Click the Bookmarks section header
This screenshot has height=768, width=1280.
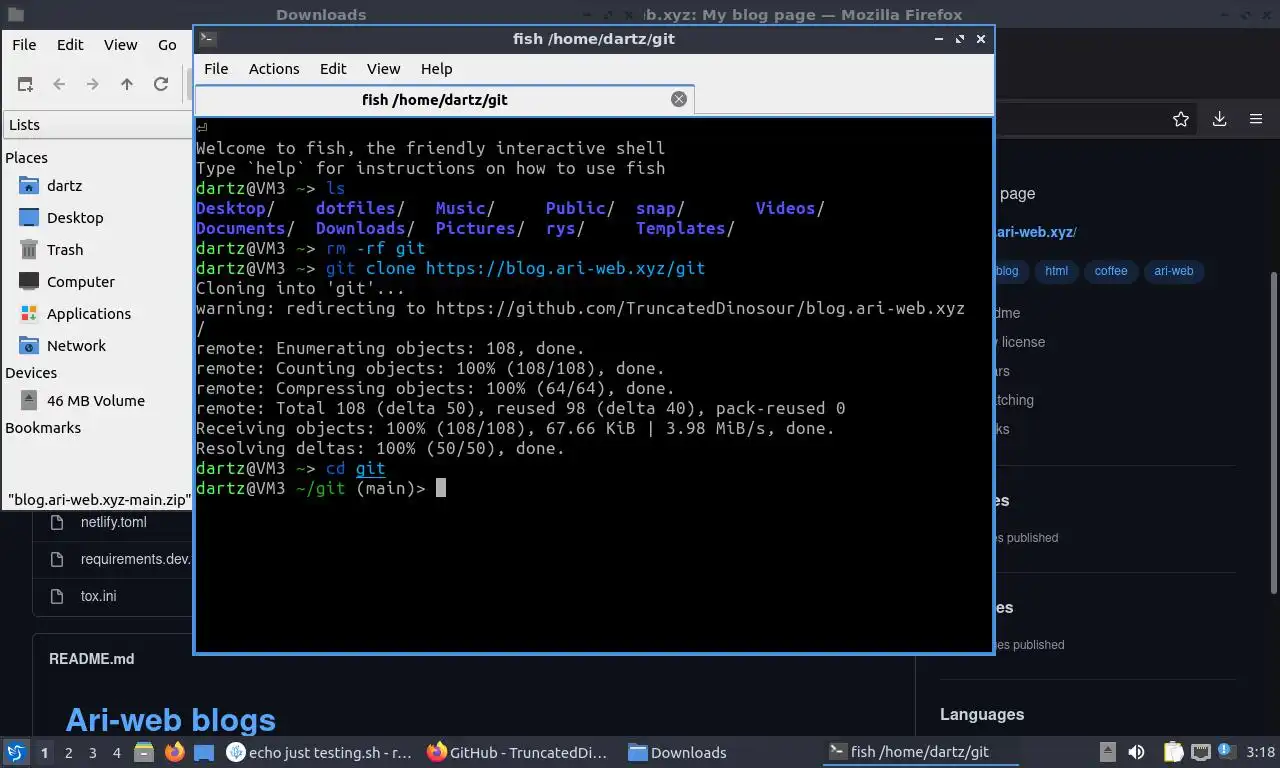(x=43, y=428)
